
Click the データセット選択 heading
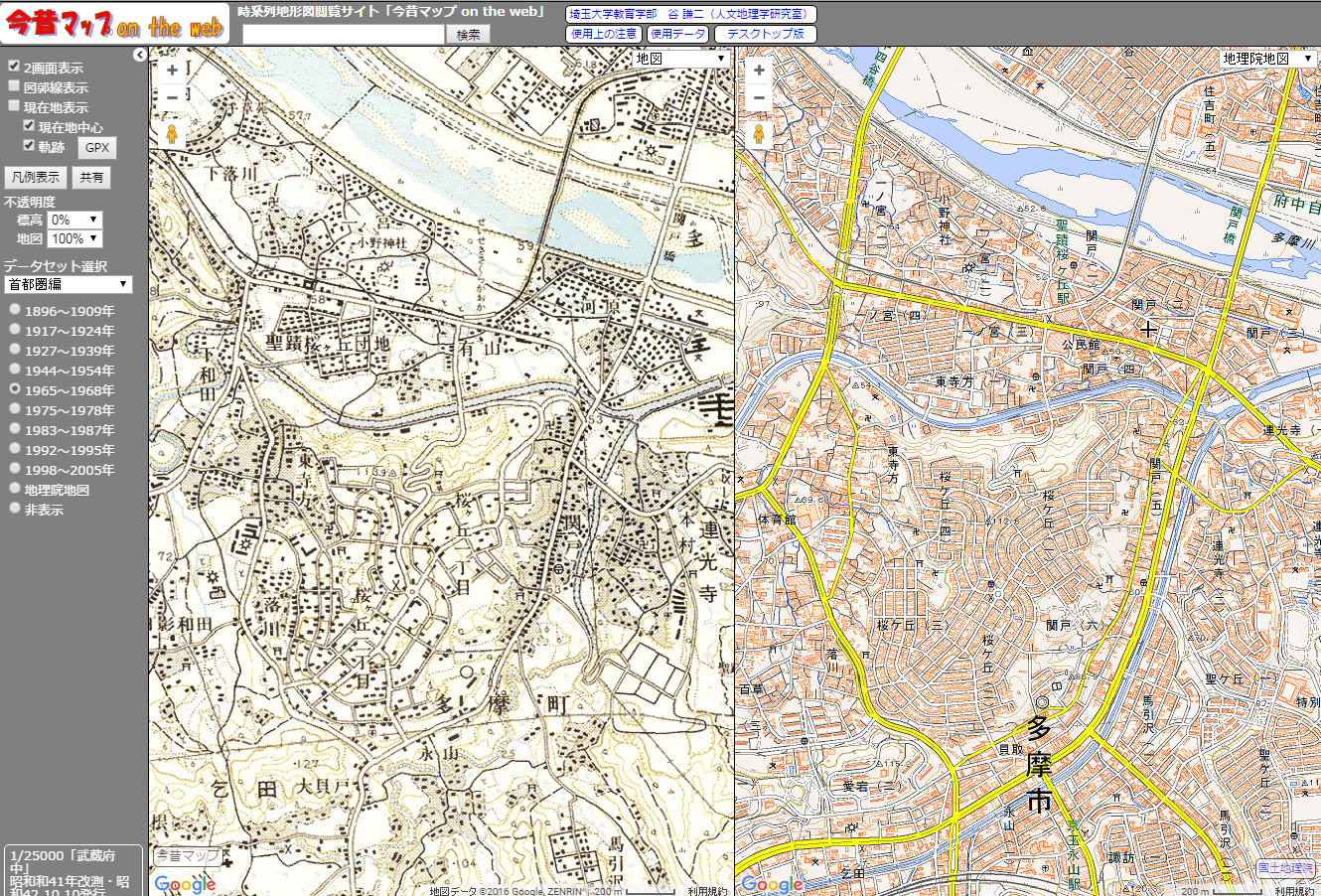(55, 266)
